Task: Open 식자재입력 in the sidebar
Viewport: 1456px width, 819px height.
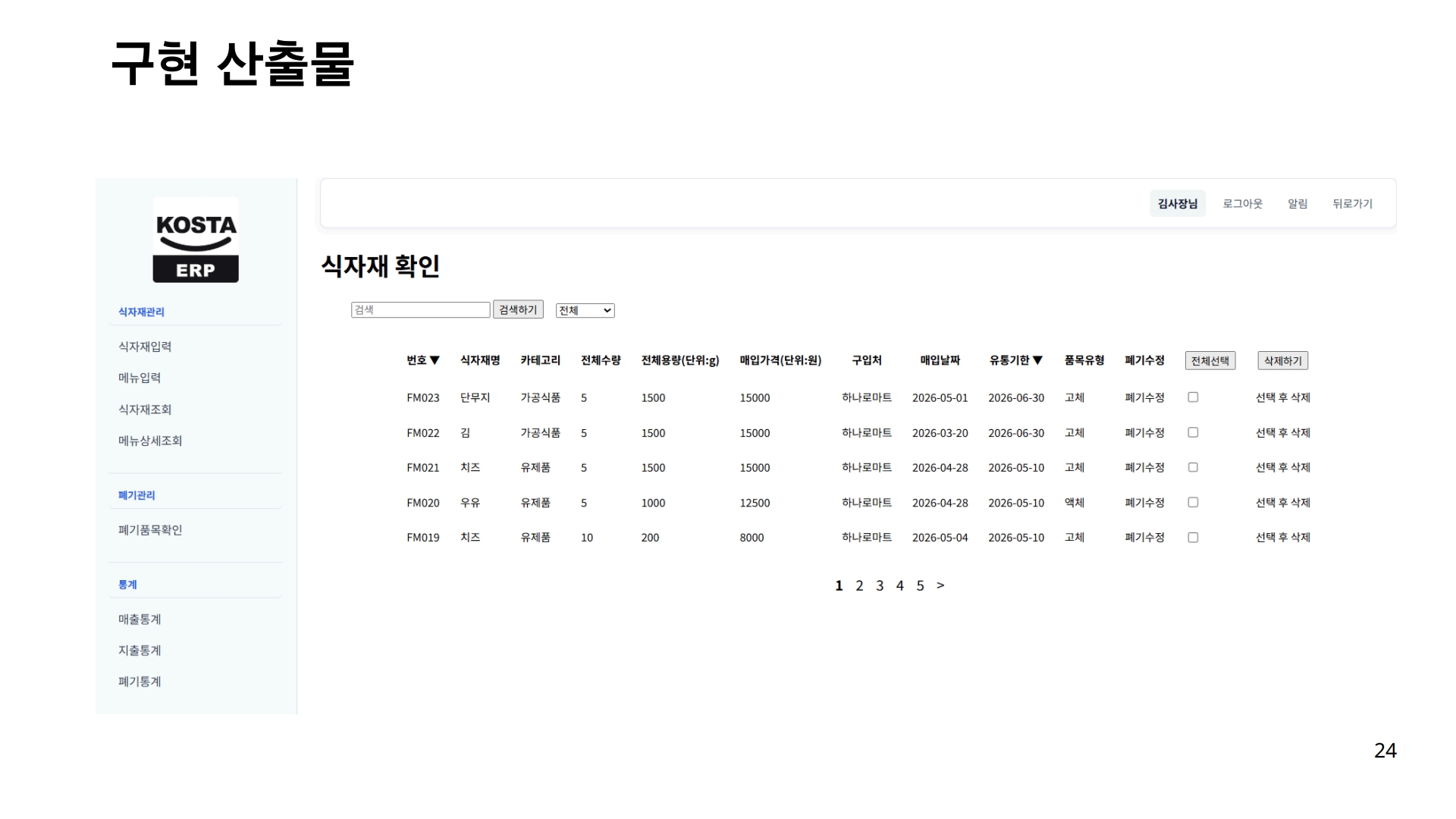Action: (145, 347)
